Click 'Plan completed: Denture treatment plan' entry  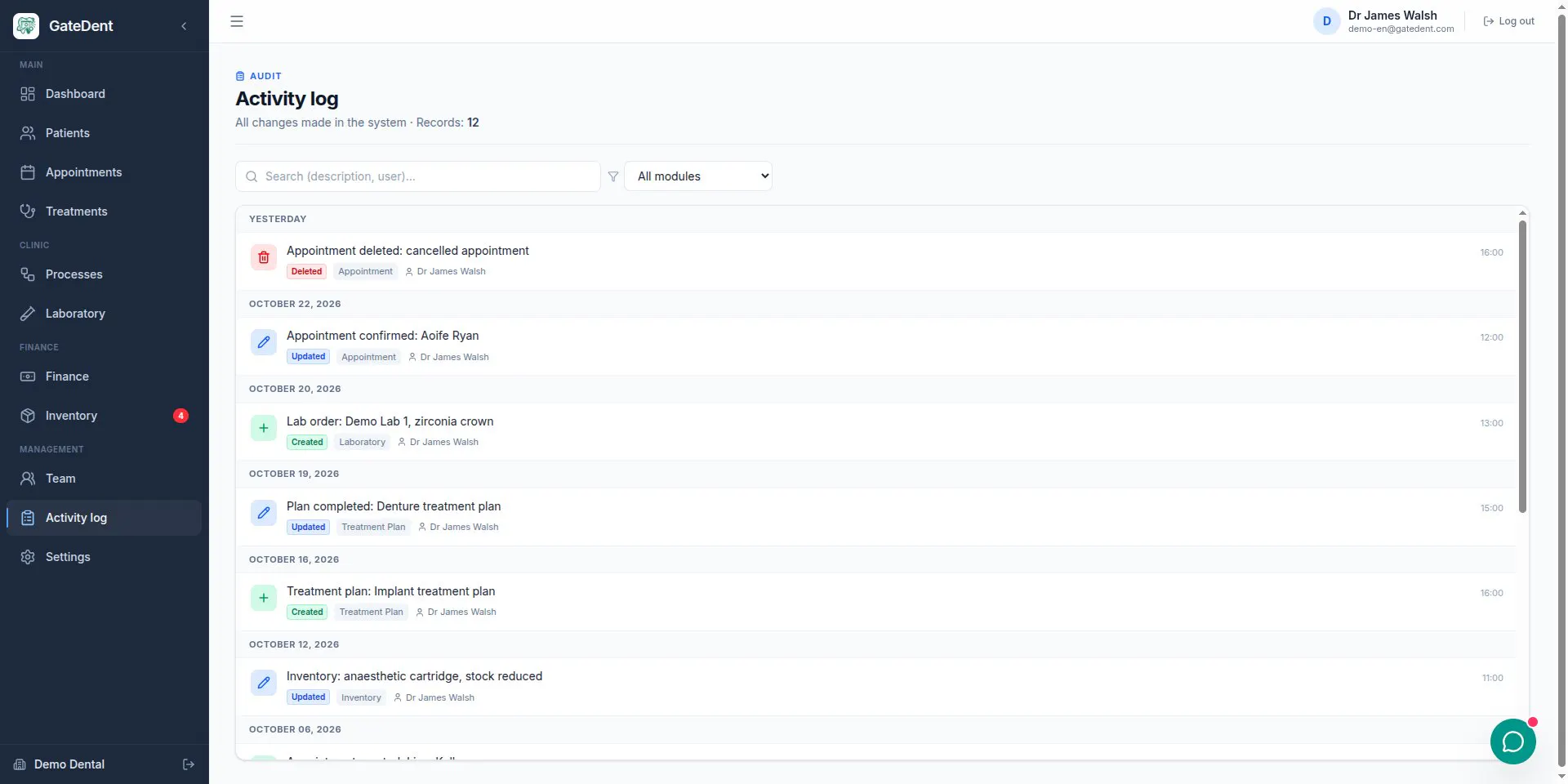click(394, 506)
